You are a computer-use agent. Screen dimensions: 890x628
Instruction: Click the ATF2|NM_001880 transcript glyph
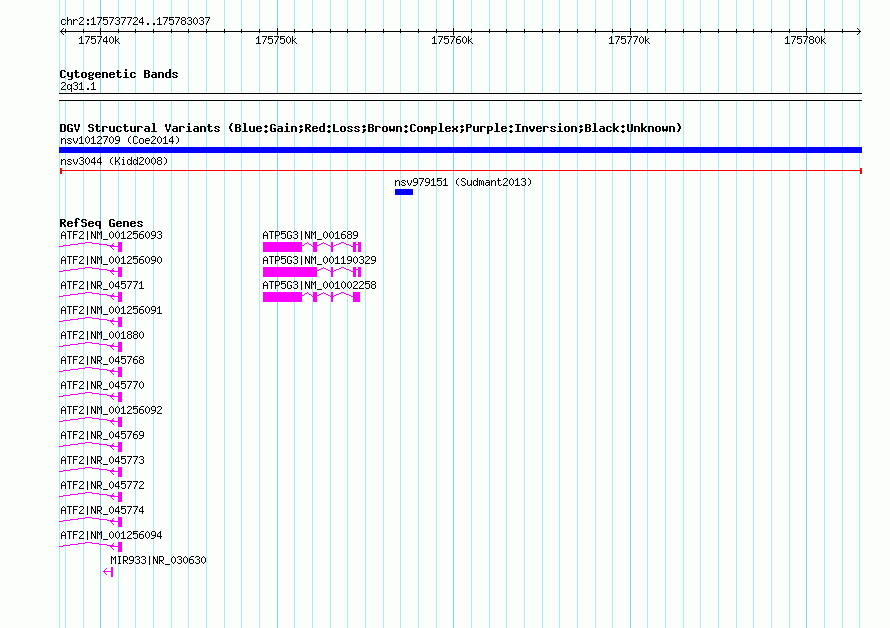click(x=91, y=346)
